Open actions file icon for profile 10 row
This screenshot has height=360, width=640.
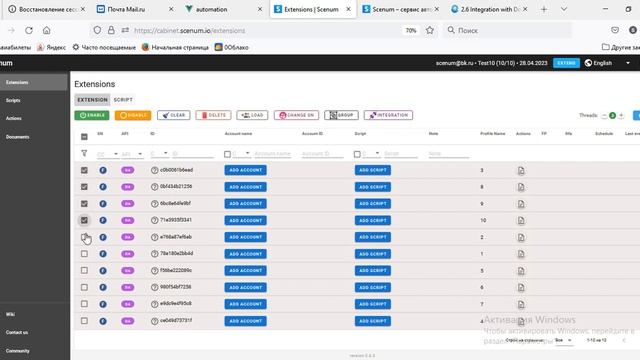(x=521, y=221)
